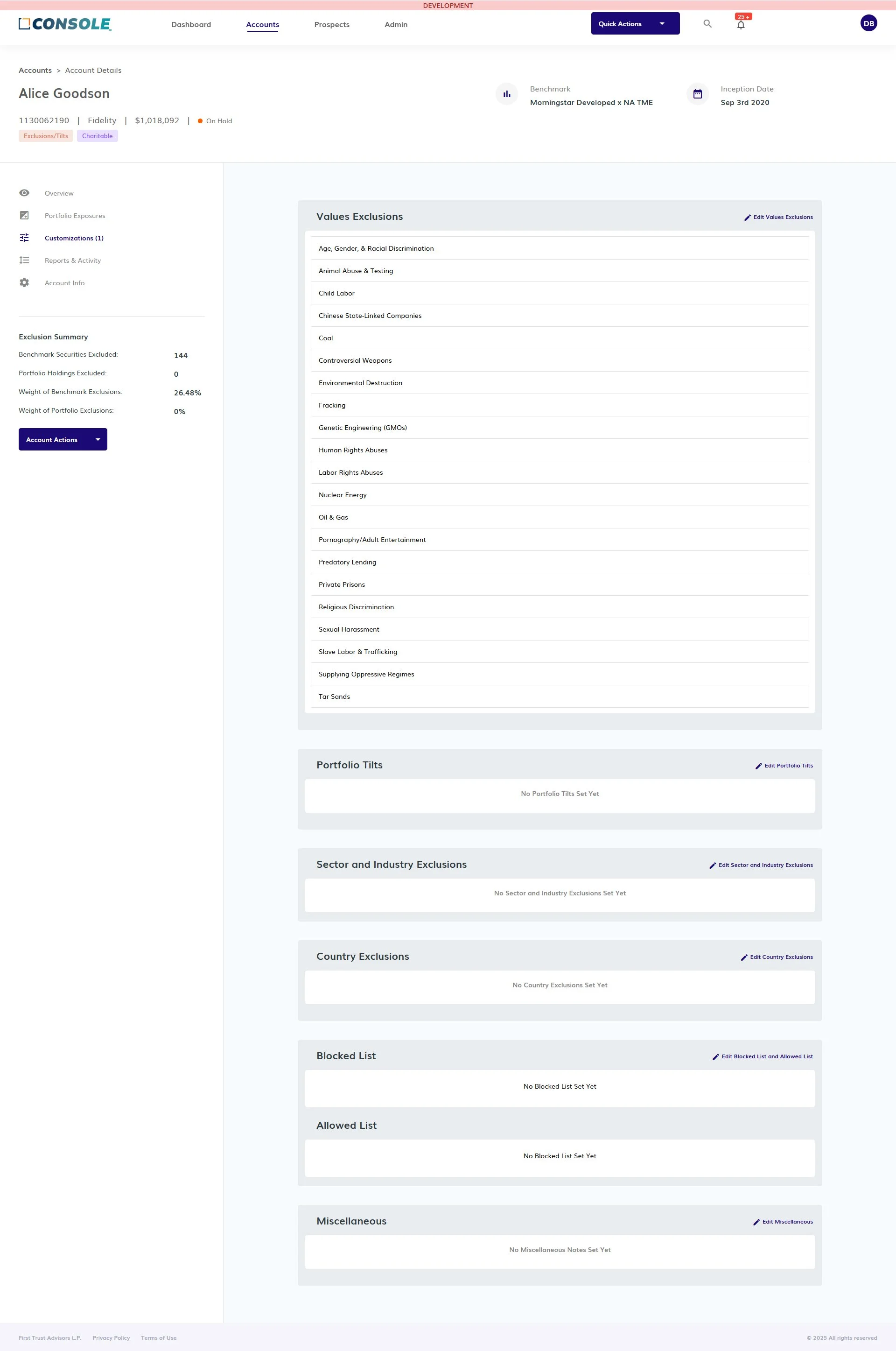Select the Charitable tag chip
Viewport: 896px width, 1351px height.
(x=97, y=136)
